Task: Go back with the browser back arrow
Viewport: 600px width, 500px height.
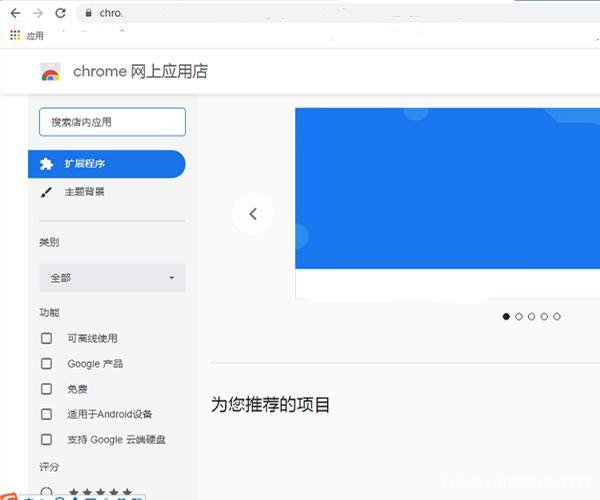Action: pyautogui.click(x=15, y=13)
